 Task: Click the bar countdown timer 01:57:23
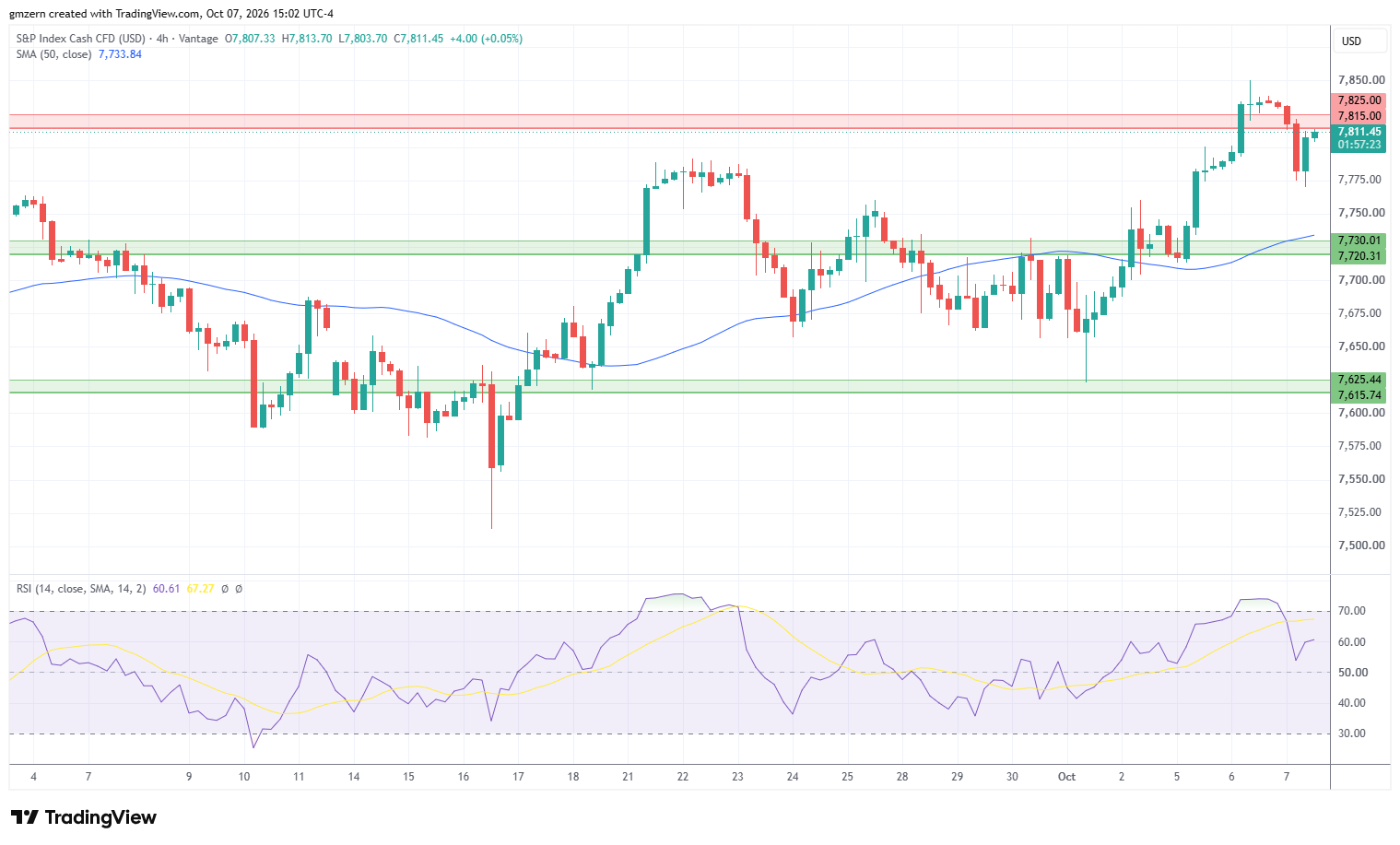[1359, 145]
